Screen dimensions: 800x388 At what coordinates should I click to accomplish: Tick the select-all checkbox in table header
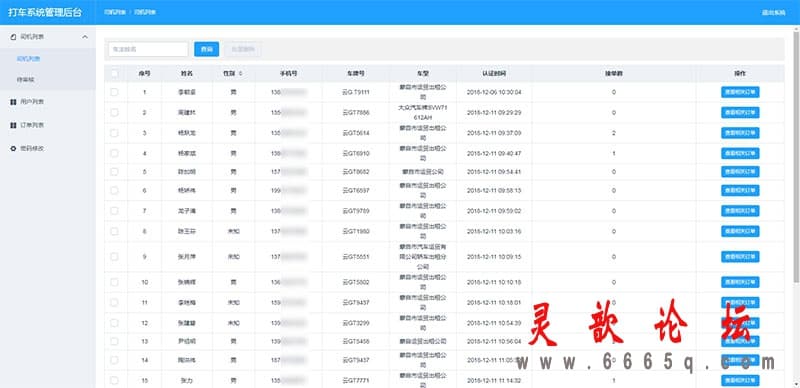pyautogui.click(x=114, y=74)
